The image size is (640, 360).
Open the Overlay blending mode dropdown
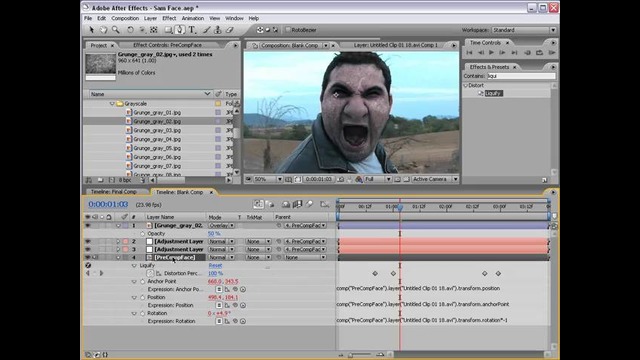[221, 225]
